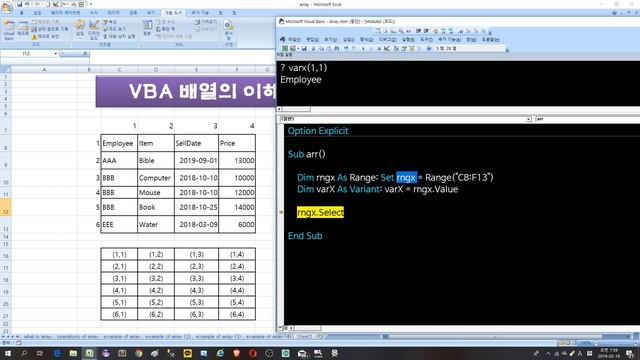Open Insert controls gallery in Developer ribbon
Image resolution: width=640 pixels, height=360 pixels.
pyautogui.click(x=80, y=29)
